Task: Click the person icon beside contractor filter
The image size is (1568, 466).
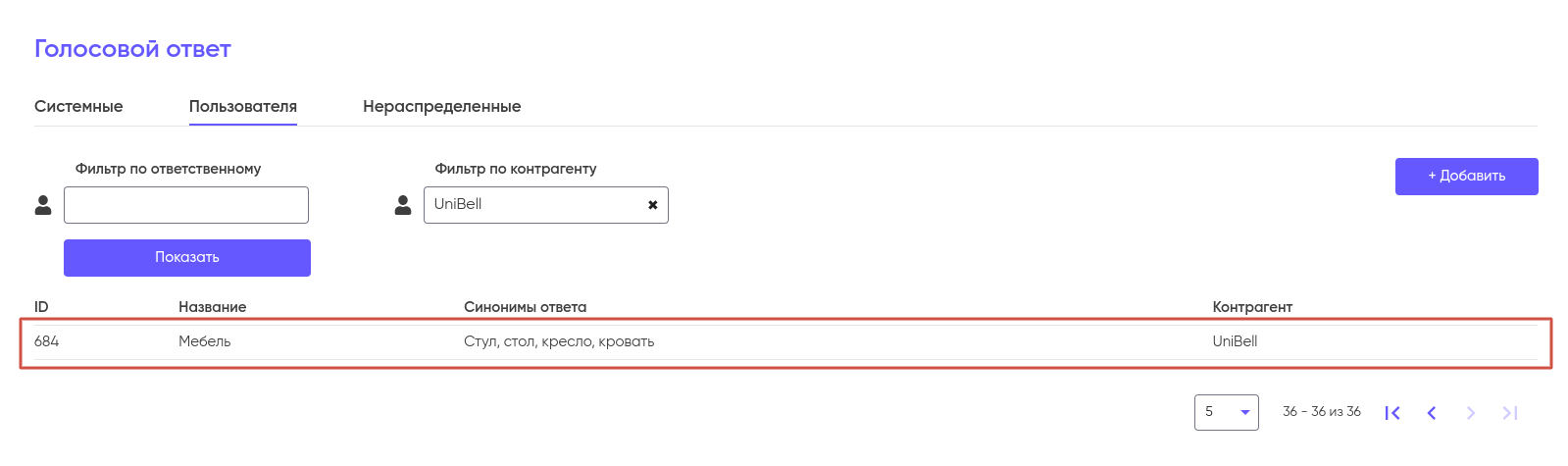Action: point(403,205)
